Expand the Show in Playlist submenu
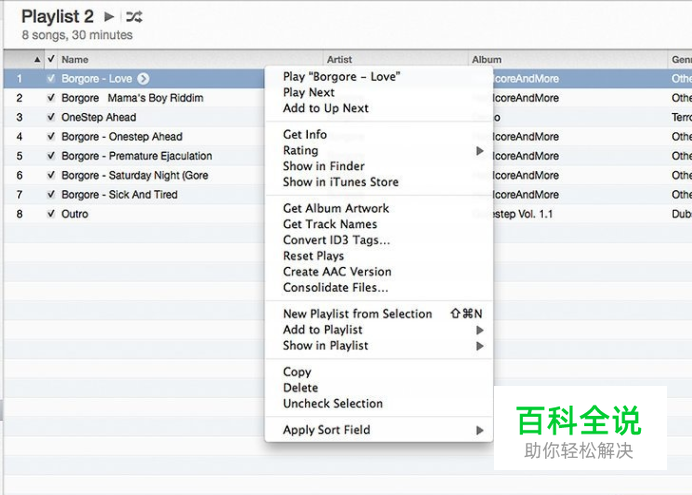The height and width of the screenshot is (495, 692). [x=480, y=346]
